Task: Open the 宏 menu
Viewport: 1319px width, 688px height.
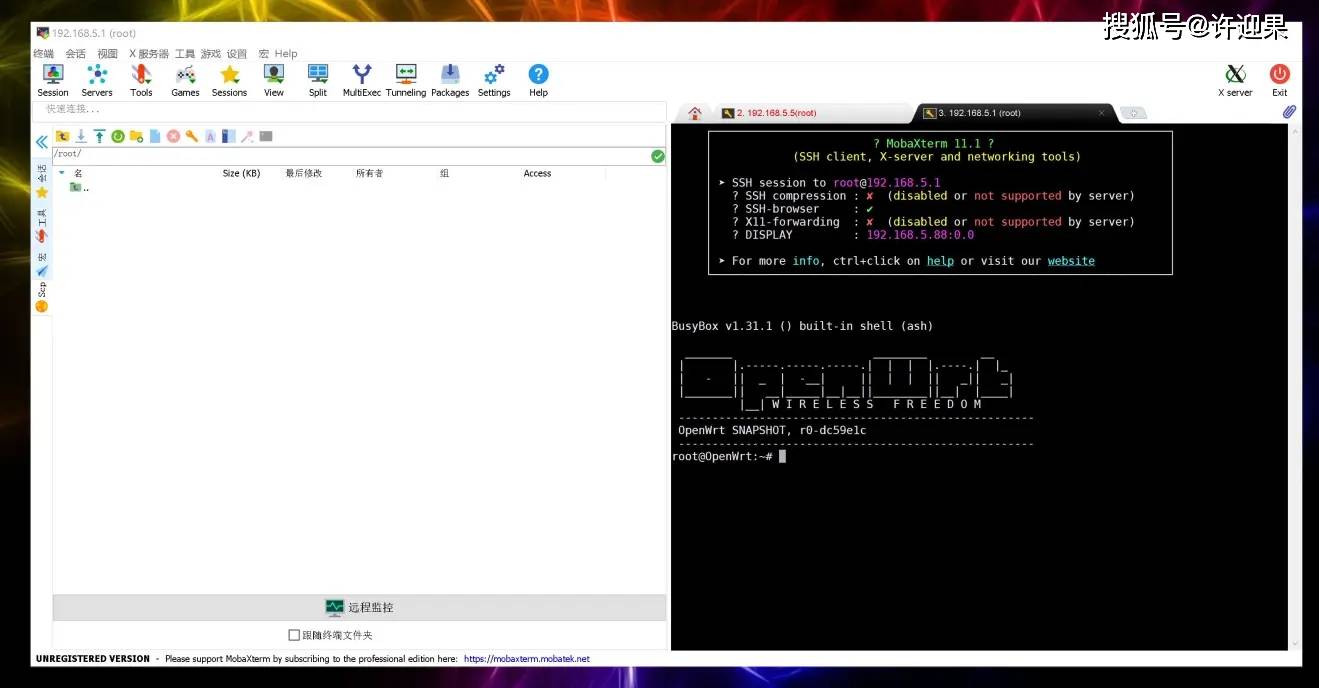Action: 264,54
